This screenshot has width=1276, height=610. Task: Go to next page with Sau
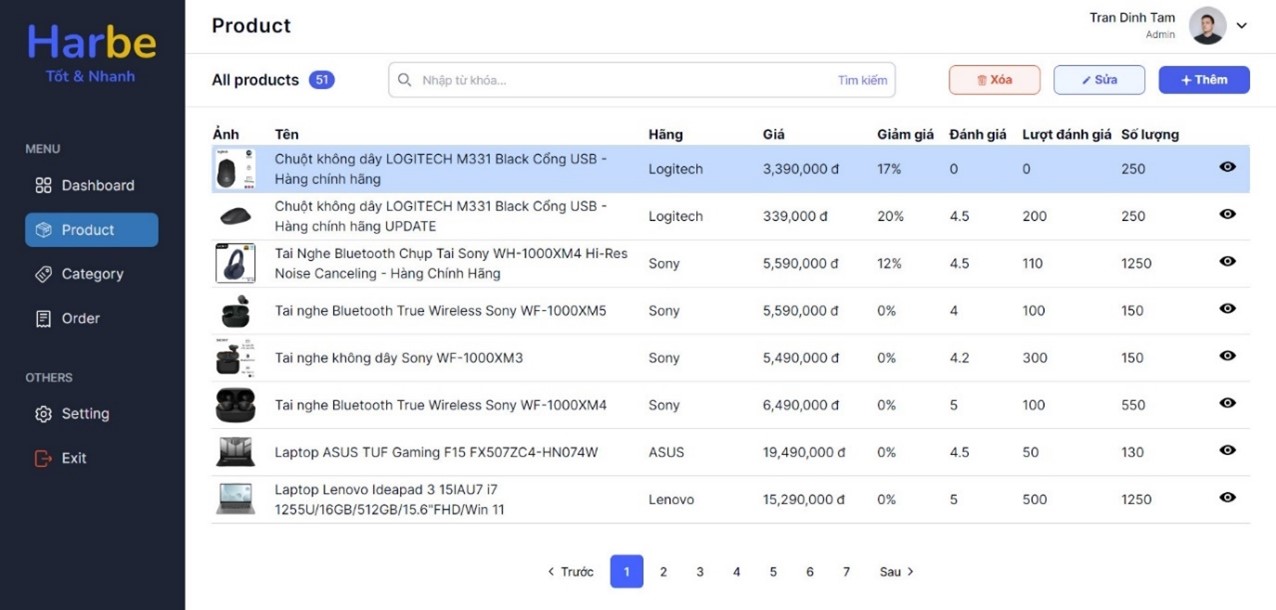897,572
